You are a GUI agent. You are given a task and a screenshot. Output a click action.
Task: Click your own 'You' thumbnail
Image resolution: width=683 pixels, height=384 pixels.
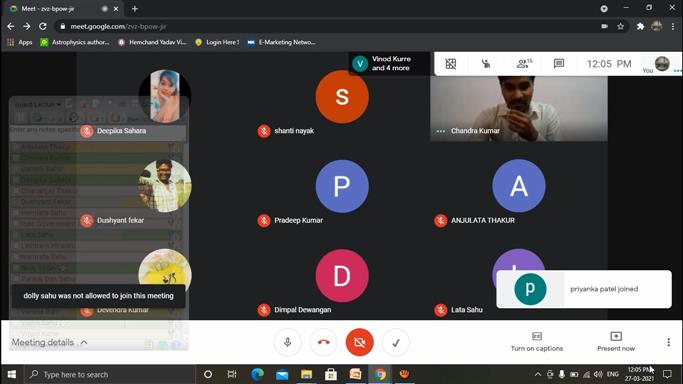coord(662,64)
